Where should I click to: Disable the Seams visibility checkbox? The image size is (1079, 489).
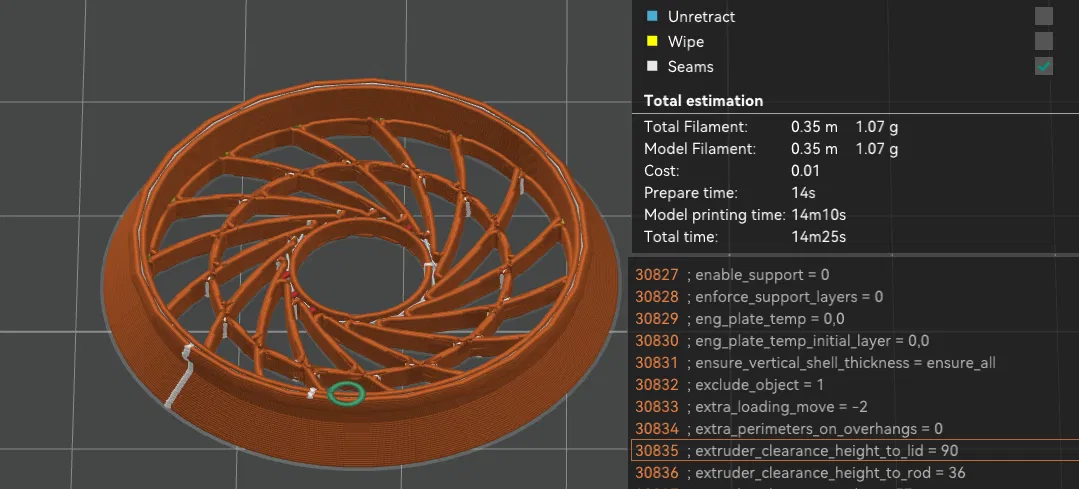click(x=1043, y=66)
